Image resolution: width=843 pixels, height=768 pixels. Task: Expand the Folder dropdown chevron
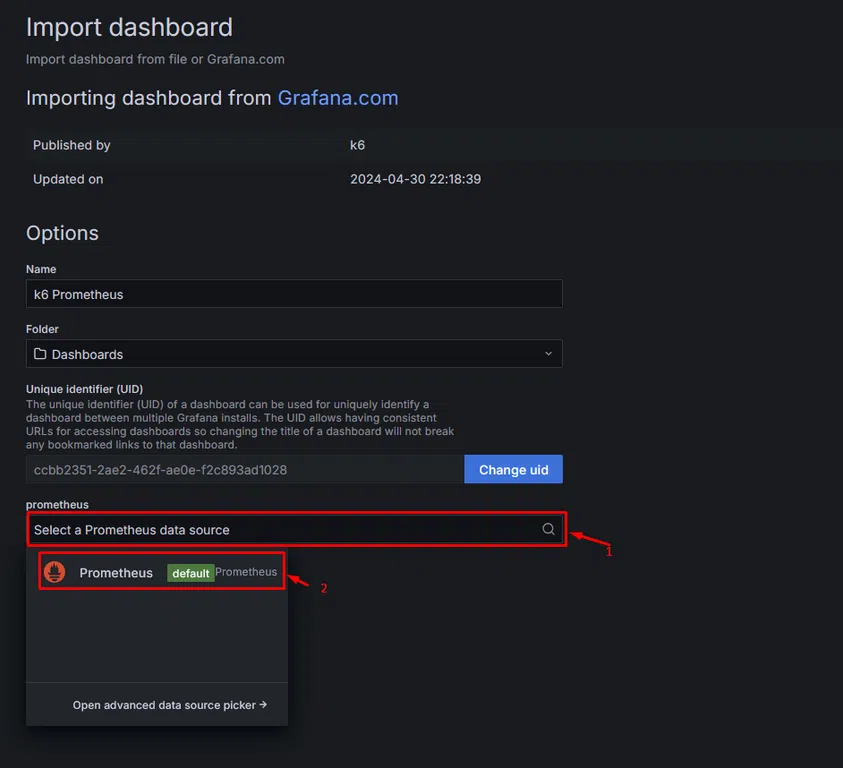pos(548,354)
